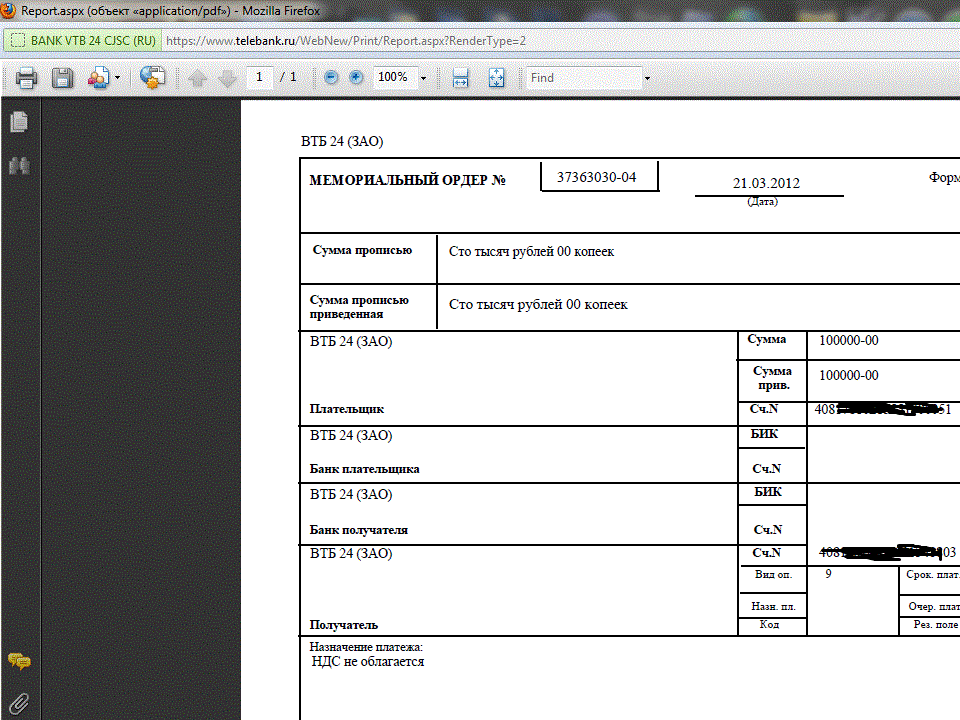Screen dimensions: 960x720
Task: Click the Получатель label
Action: (343, 625)
